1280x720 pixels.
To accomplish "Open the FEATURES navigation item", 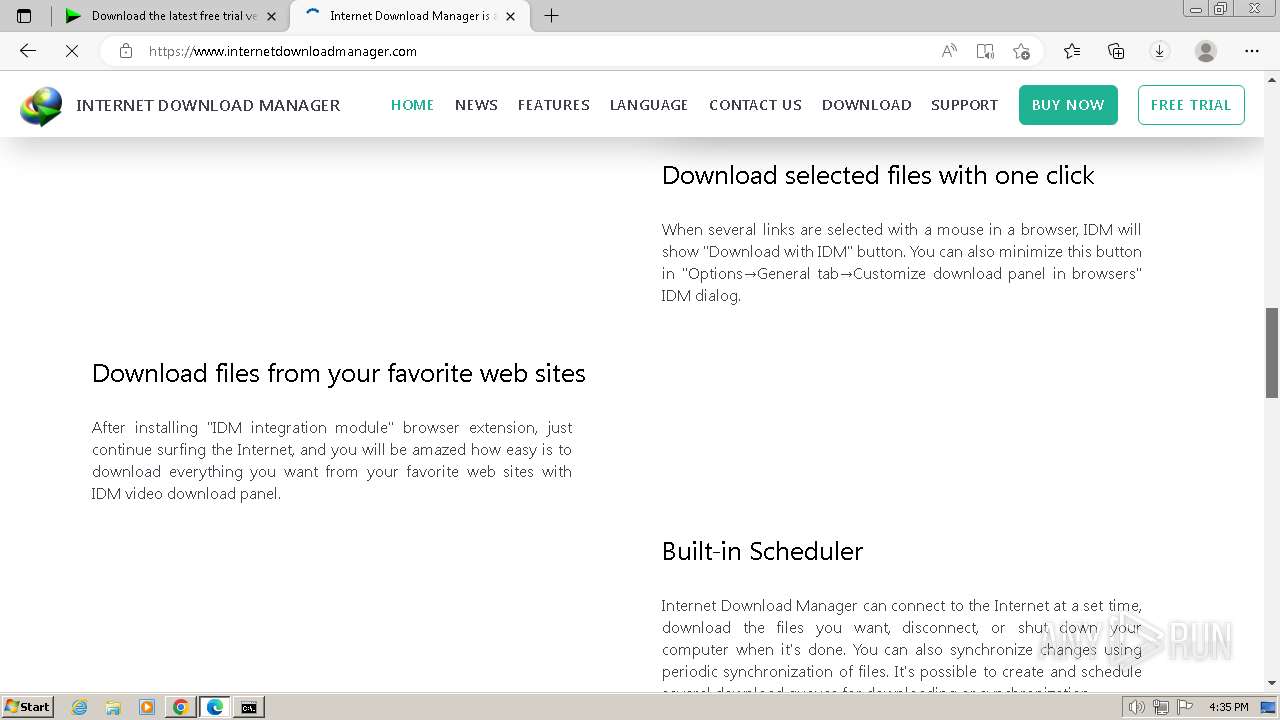I will (553, 105).
